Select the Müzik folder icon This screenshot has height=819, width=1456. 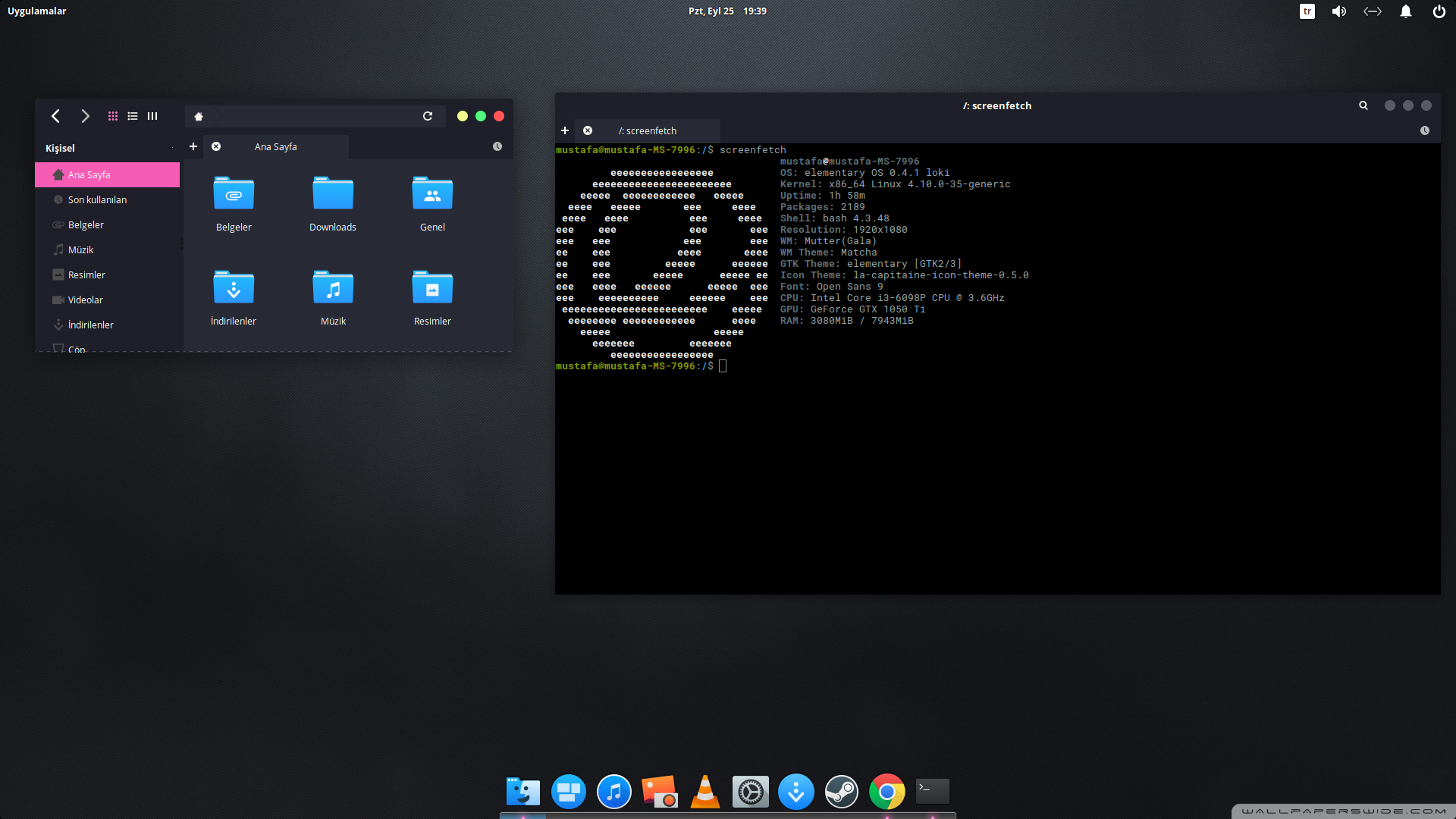click(x=333, y=287)
